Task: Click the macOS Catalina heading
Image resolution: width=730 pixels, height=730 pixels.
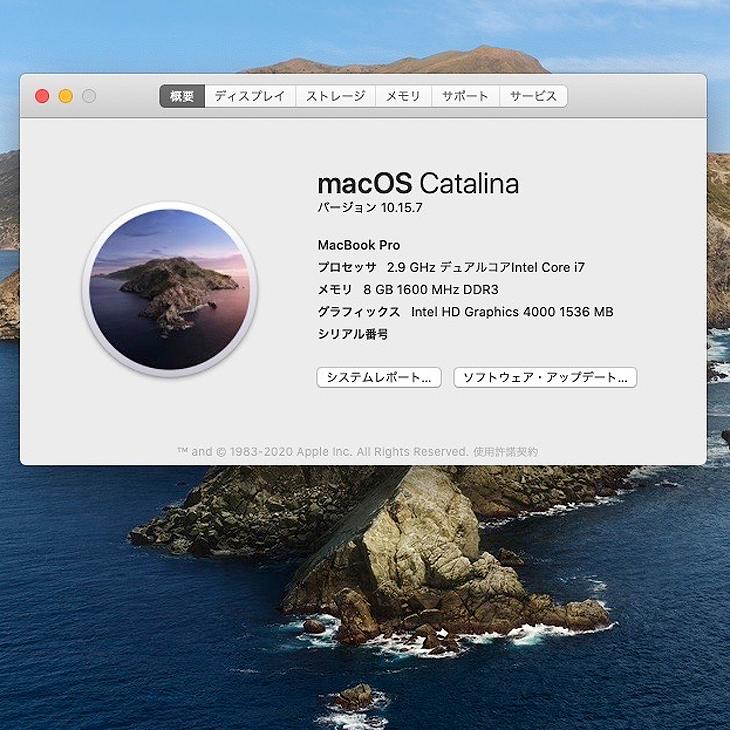Action: point(417,184)
